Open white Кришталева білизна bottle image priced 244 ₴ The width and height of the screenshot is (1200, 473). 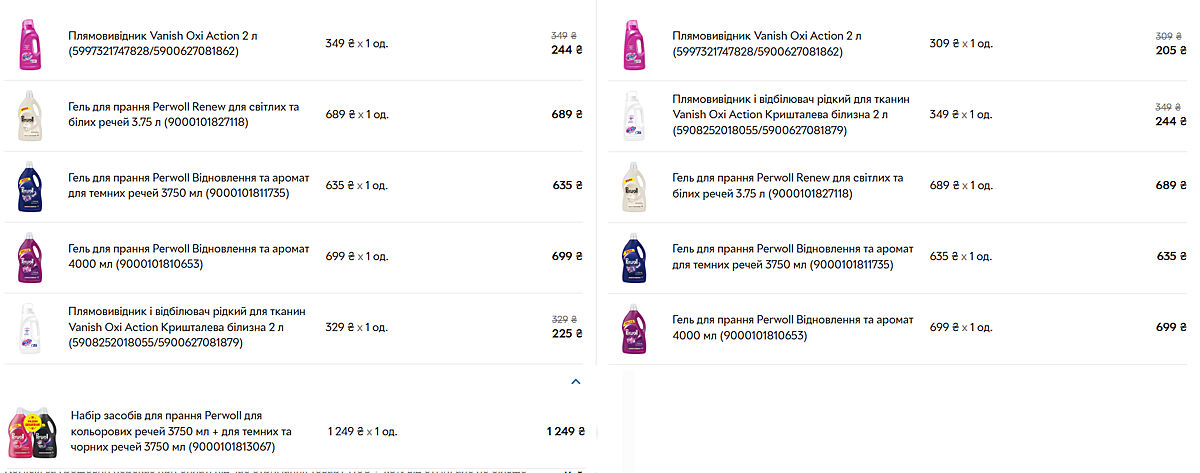[x=631, y=115]
